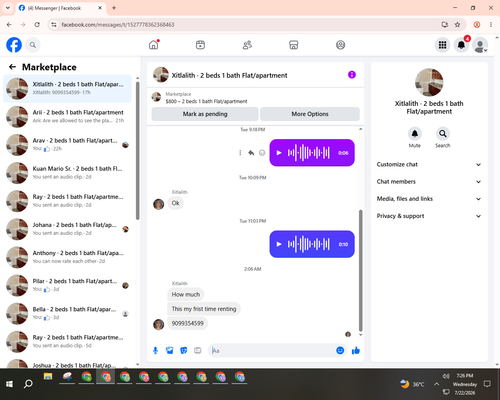This screenshot has width=500, height=400.
Task: Attach a photo with the image icon
Action: pyautogui.click(x=170, y=350)
